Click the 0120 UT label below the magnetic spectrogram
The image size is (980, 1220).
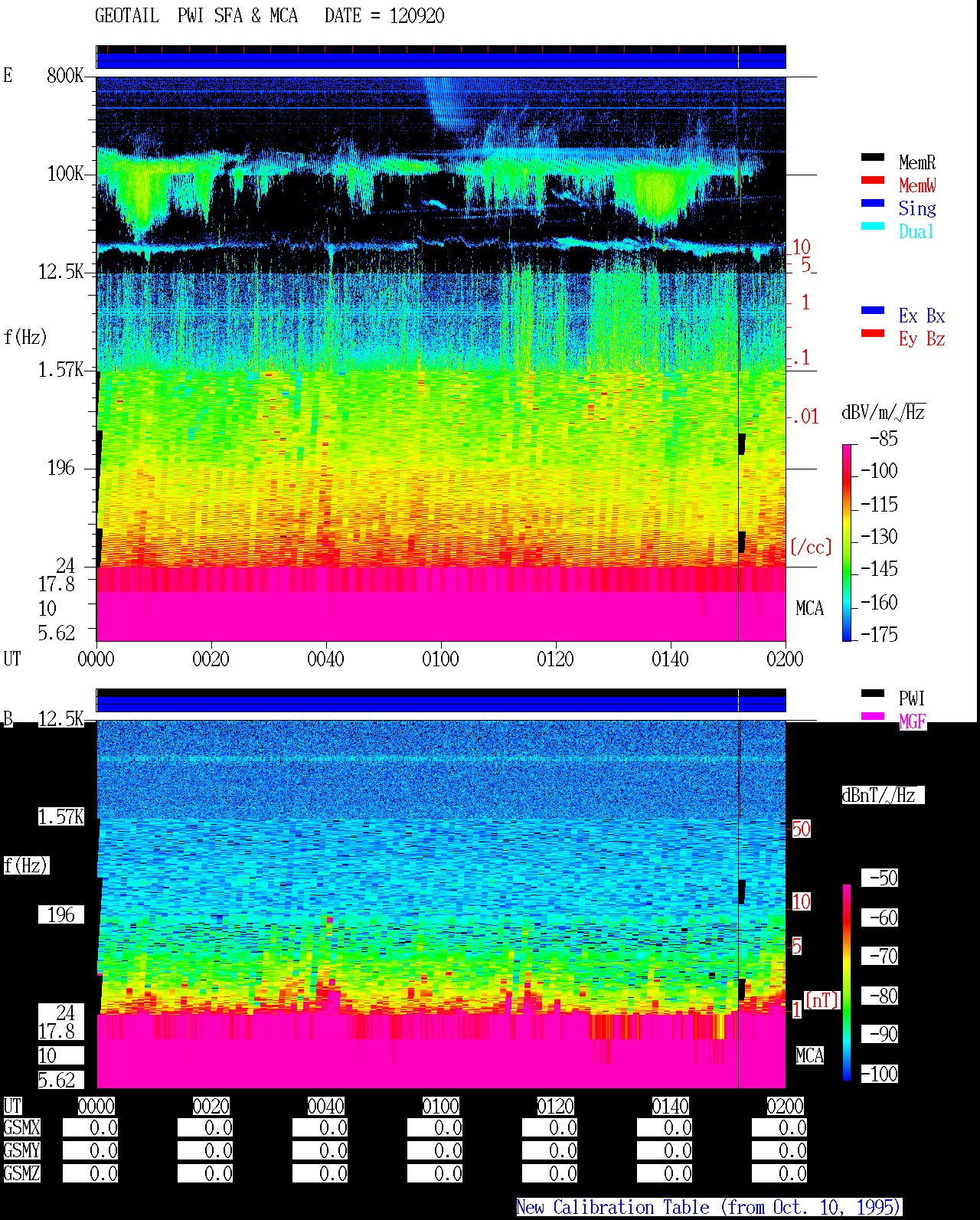coord(555,1107)
